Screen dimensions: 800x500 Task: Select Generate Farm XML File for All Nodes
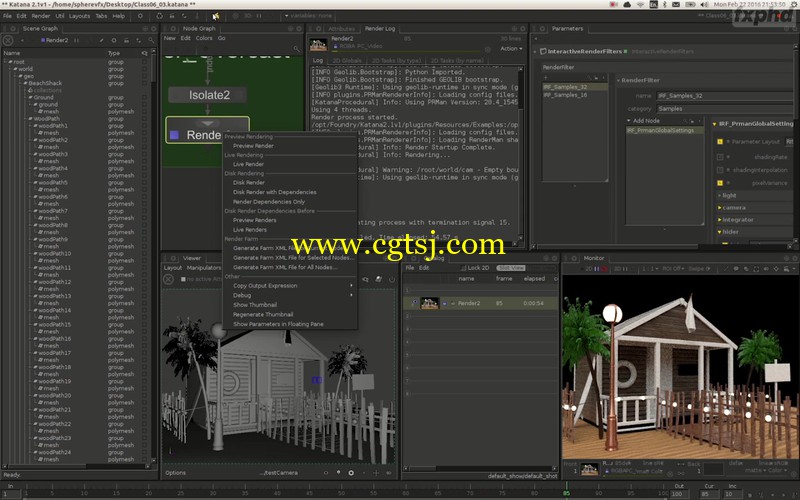285,267
